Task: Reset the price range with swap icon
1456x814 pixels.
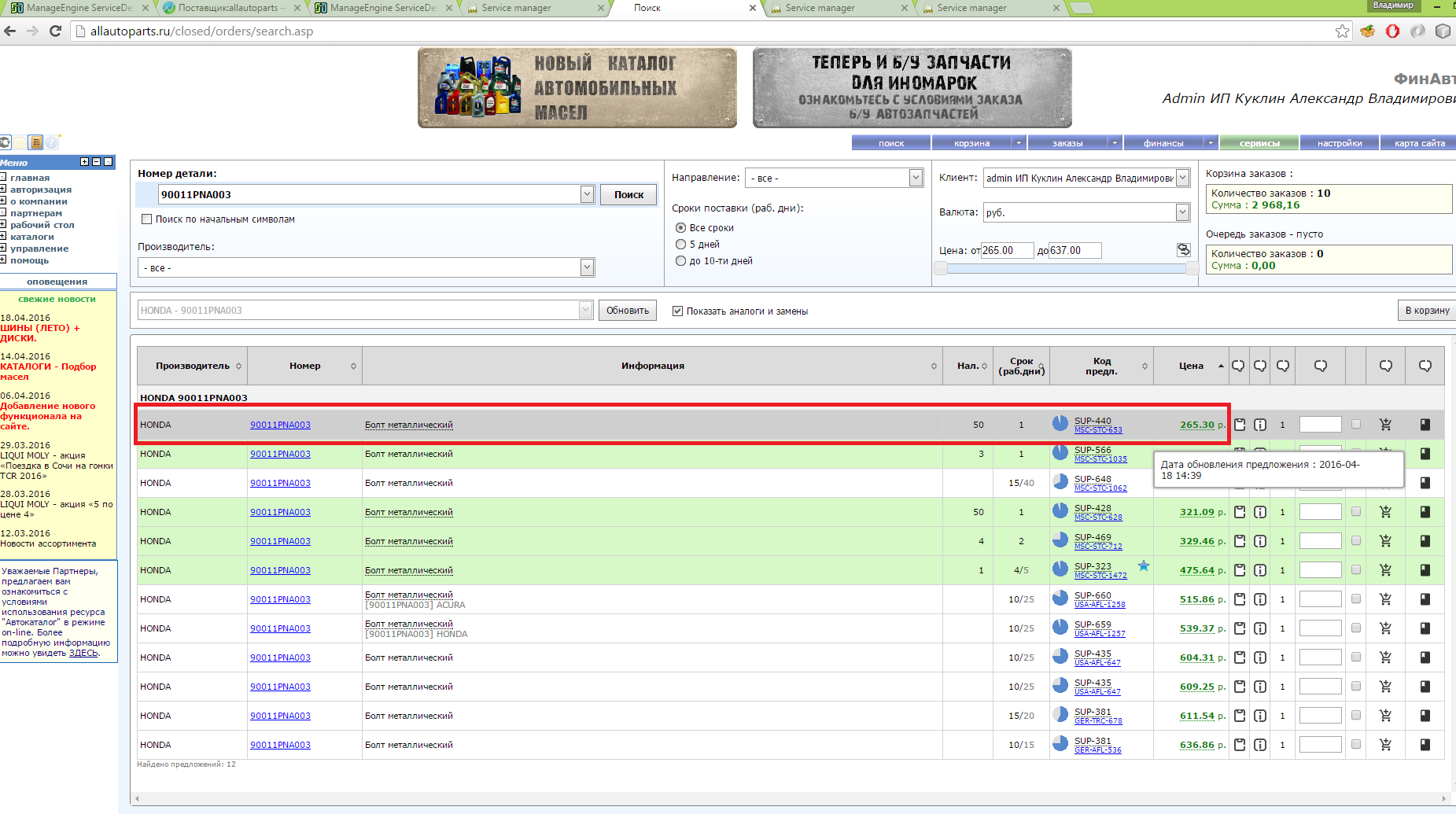Action: 1183,249
